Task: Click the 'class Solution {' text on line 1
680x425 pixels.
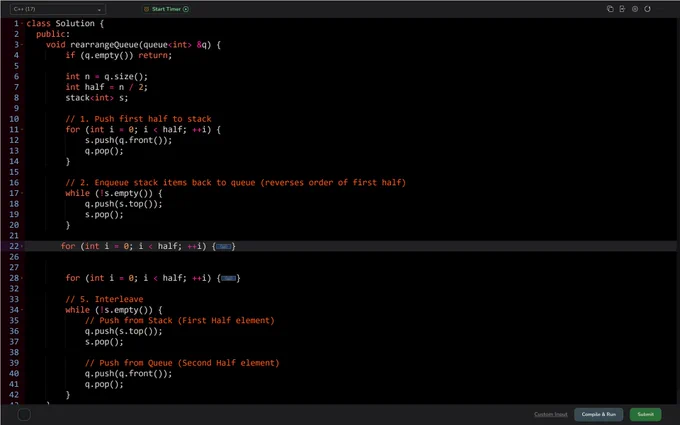Action: (x=65, y=23)
